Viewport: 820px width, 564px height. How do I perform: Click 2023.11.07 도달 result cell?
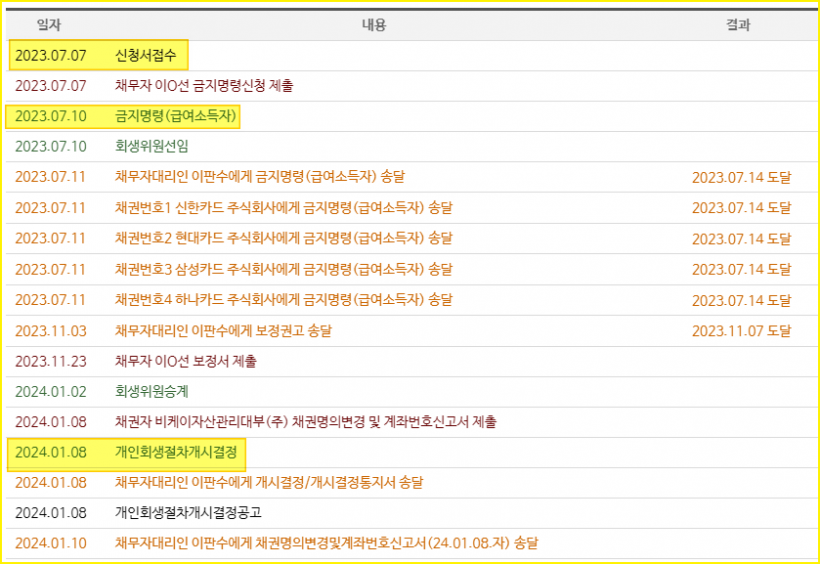pos(742,331)
